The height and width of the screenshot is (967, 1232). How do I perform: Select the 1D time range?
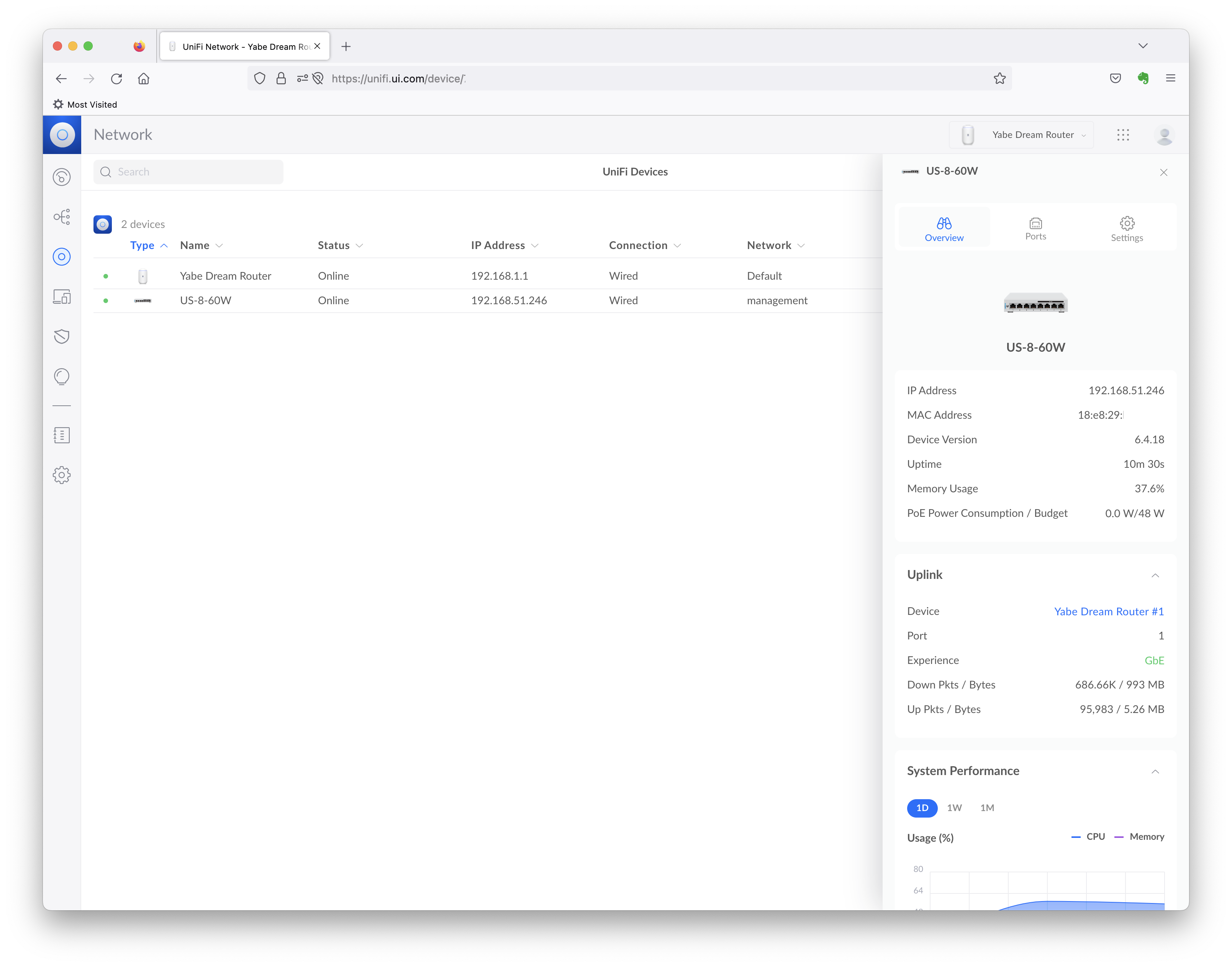pyautogui.click(x=922, y=808)
